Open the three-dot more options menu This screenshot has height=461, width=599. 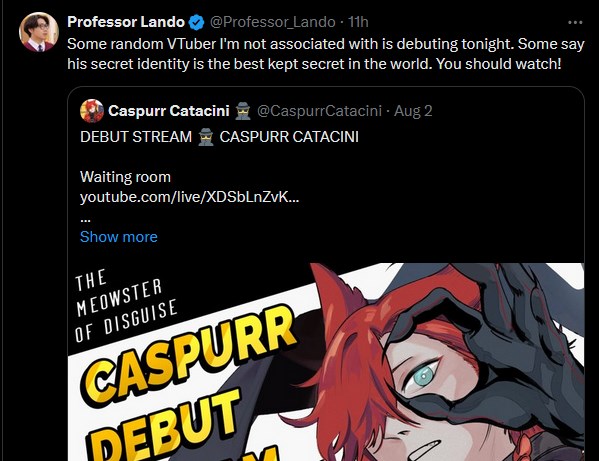tap(575, 23)
